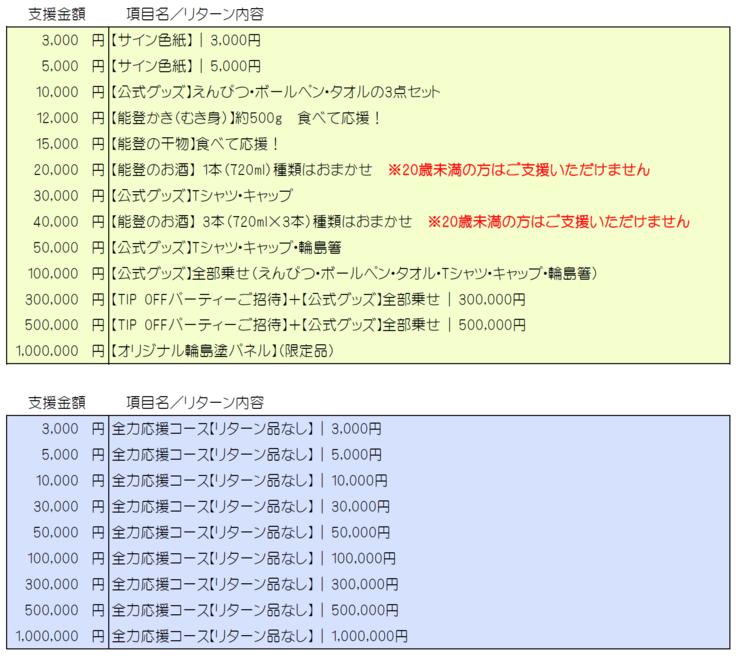Screen dimensions: 736x656
Task: Select 【オリジナル輪島塗パネル】(限定品) reward
Action: click(x=221, y=351)
